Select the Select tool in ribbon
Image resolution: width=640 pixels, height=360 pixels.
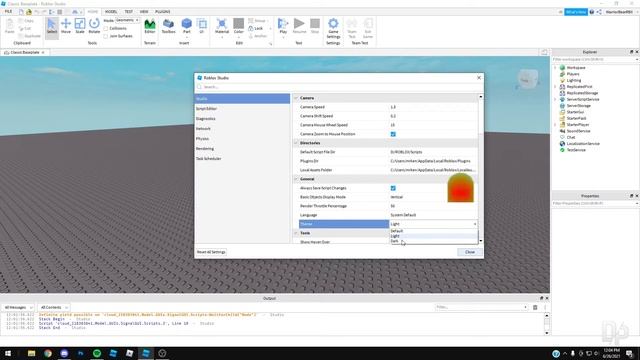tap(52, 27)
